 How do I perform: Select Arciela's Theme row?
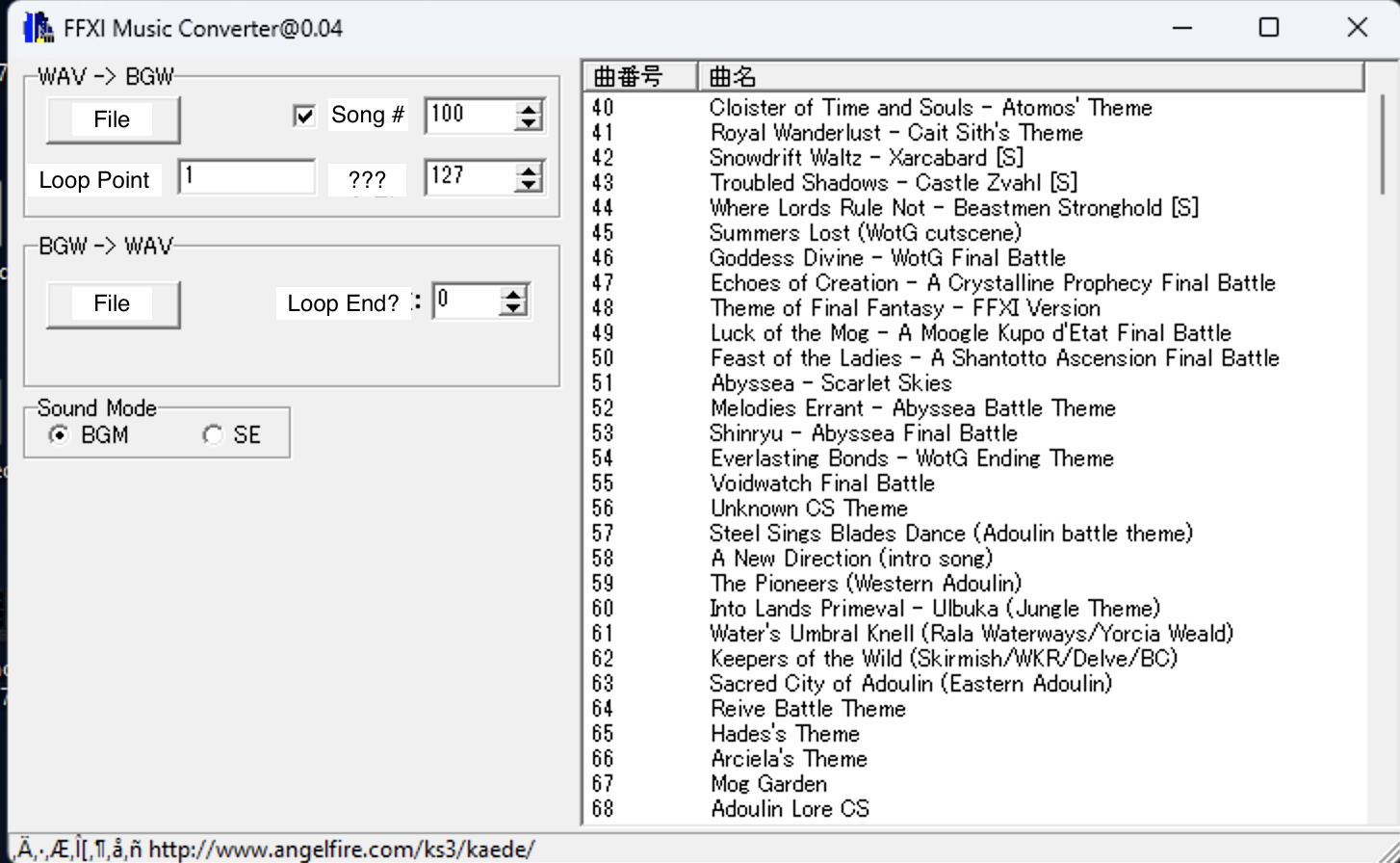975,759
